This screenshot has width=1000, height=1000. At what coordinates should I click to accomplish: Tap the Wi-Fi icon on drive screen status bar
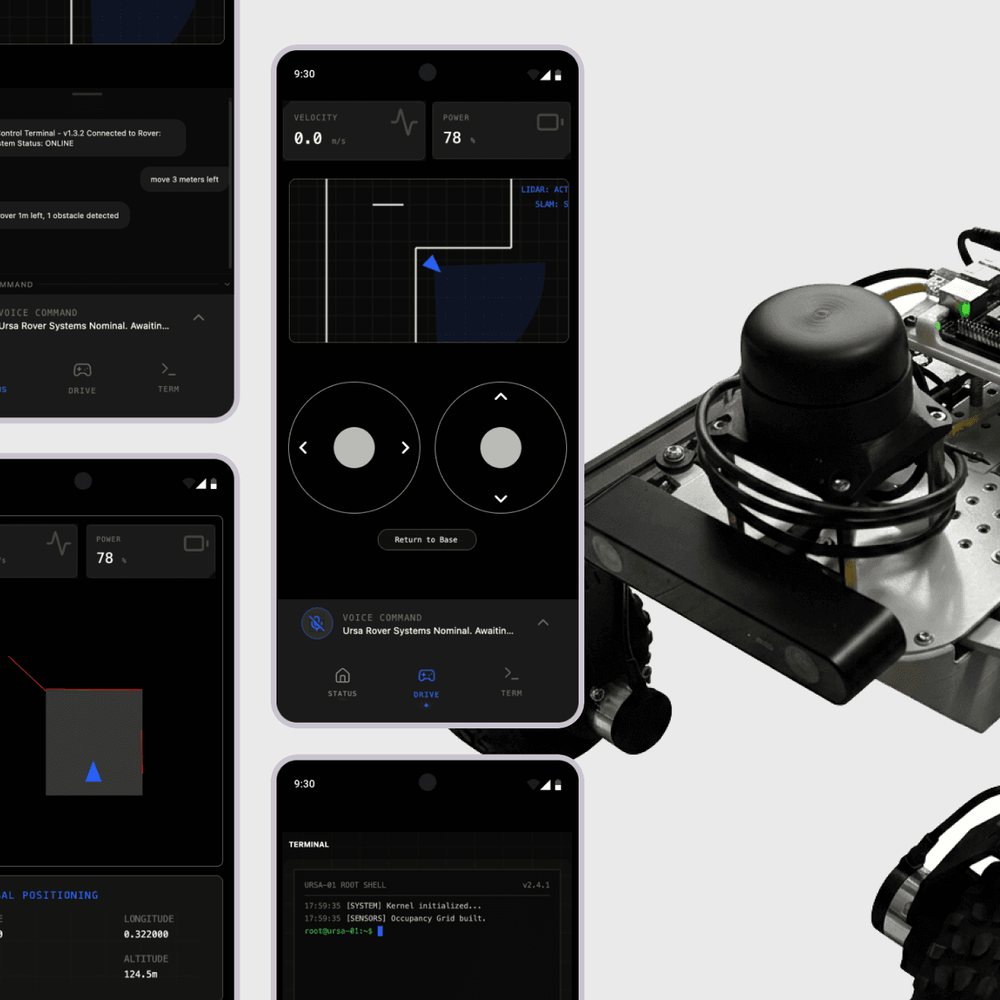tap(533, 75)
